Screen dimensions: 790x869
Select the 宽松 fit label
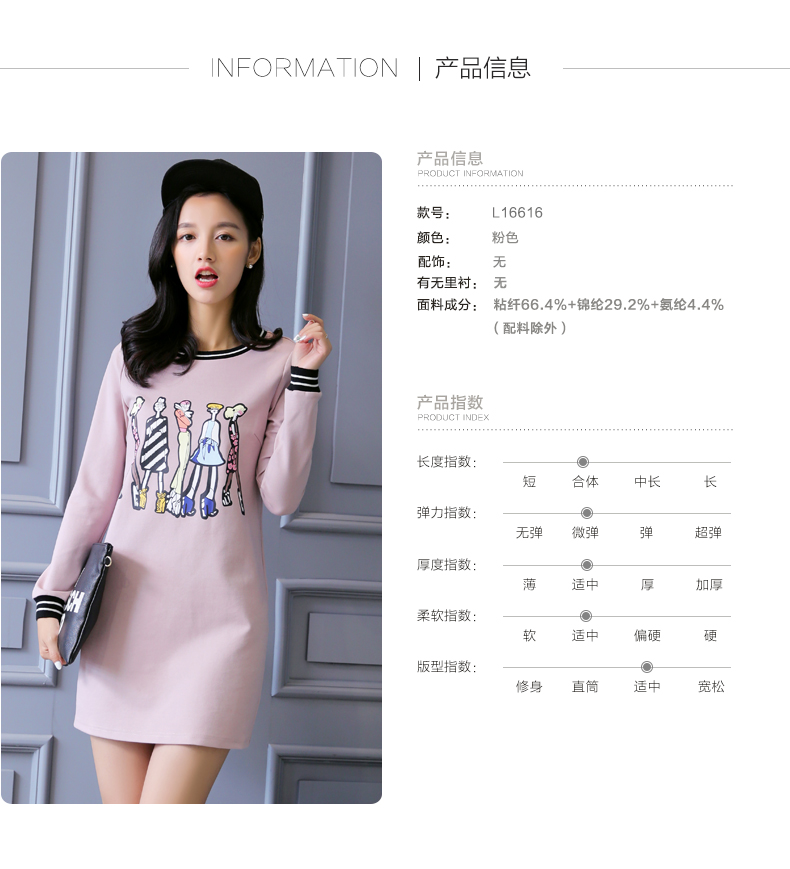click(x=711, y=687)
